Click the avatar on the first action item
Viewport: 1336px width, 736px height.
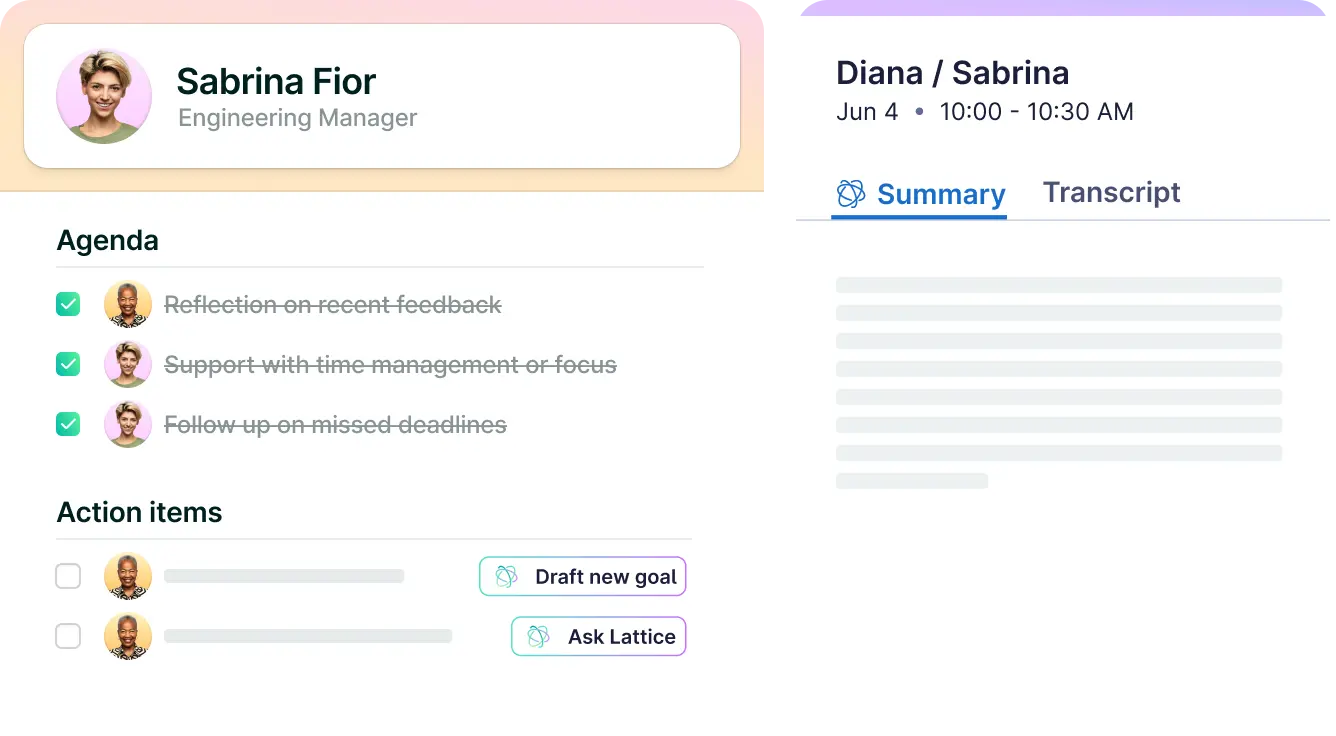[x=128, y=577]
